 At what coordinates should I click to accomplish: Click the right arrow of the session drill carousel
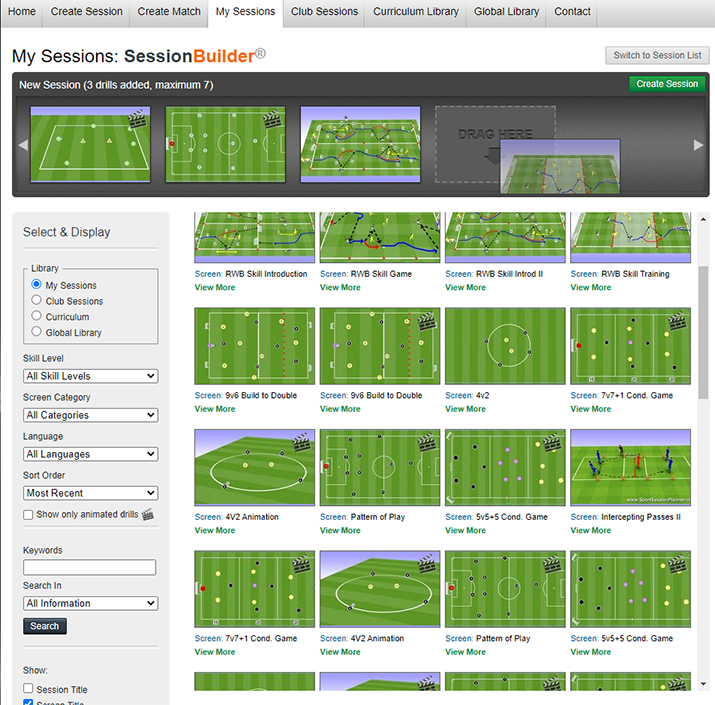click(x=699, y=145)
